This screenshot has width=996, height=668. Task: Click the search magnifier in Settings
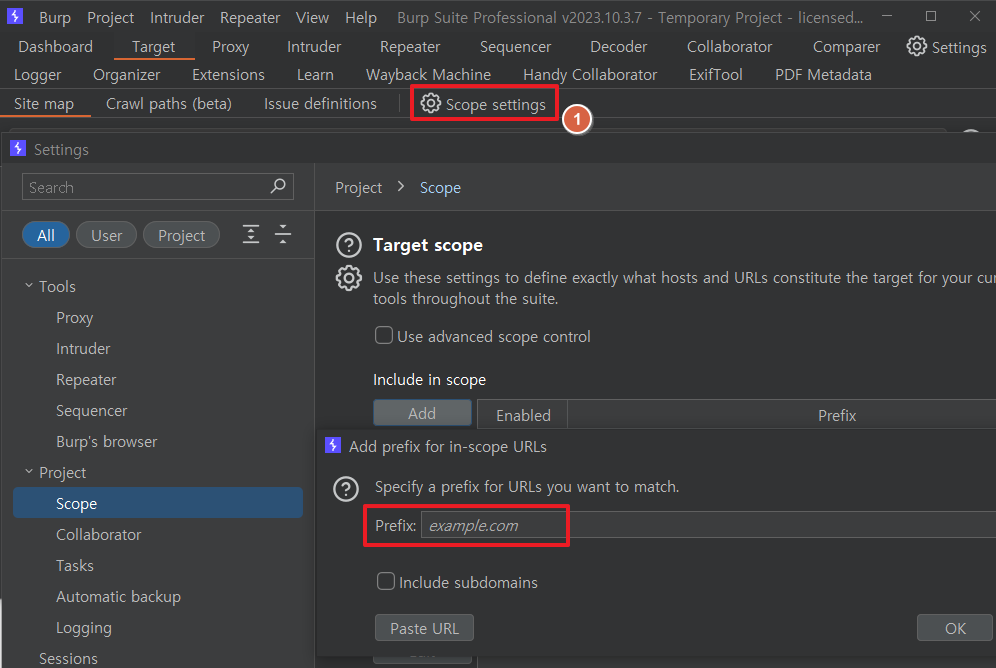pos(278,186)
